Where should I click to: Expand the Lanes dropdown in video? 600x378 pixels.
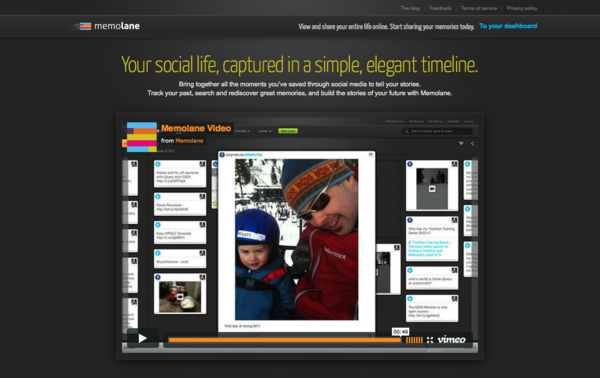click(x=264, y=131)
